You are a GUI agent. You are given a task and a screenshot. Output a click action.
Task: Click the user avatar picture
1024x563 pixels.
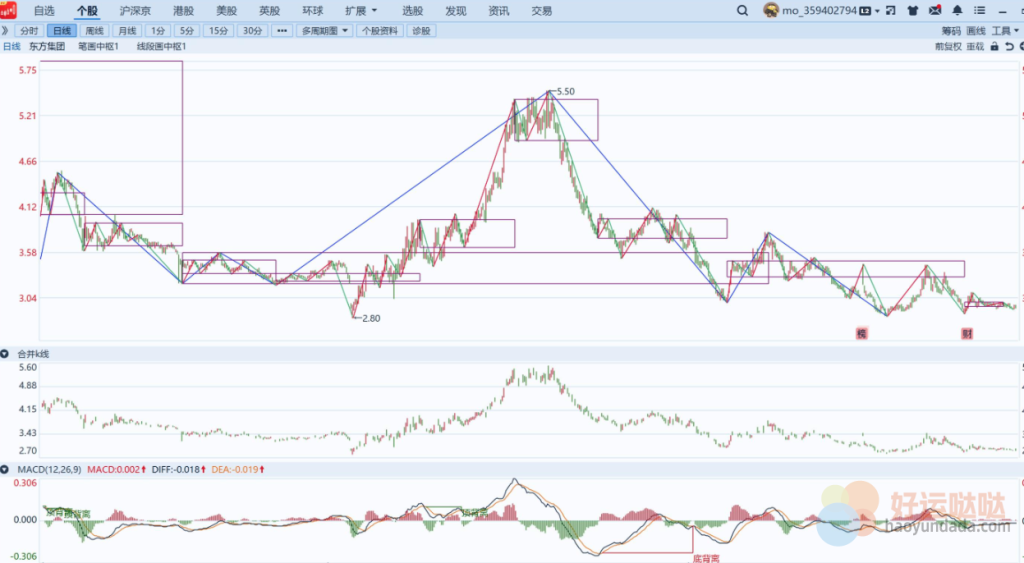coord(771,10)
